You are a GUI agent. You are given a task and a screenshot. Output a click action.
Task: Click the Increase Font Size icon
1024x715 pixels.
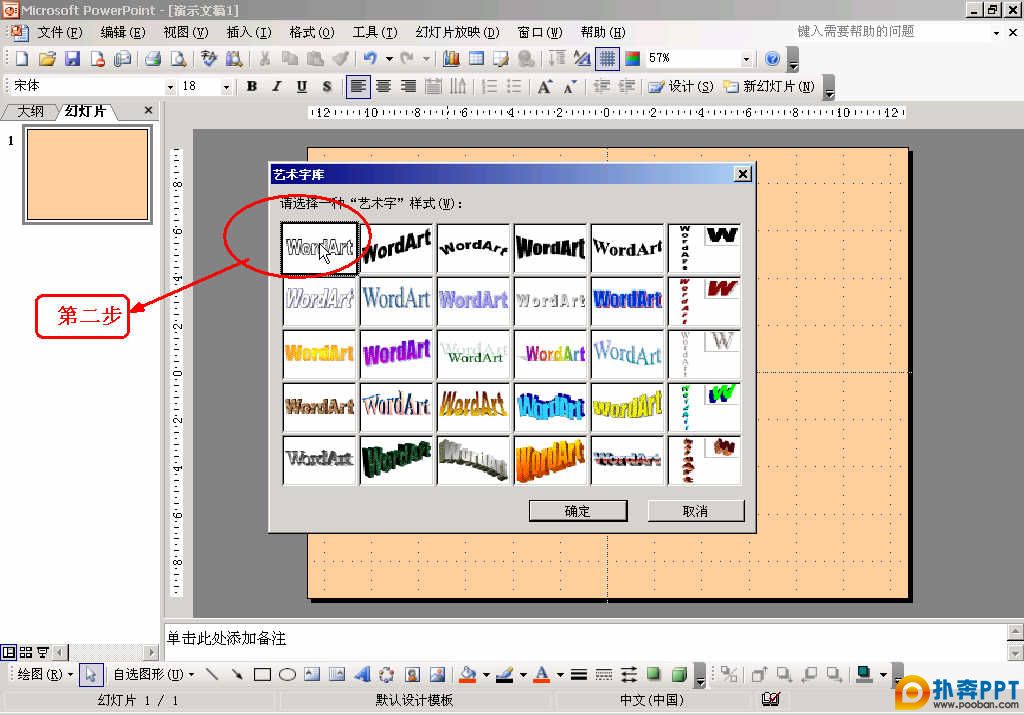click(x=544, y=86)
